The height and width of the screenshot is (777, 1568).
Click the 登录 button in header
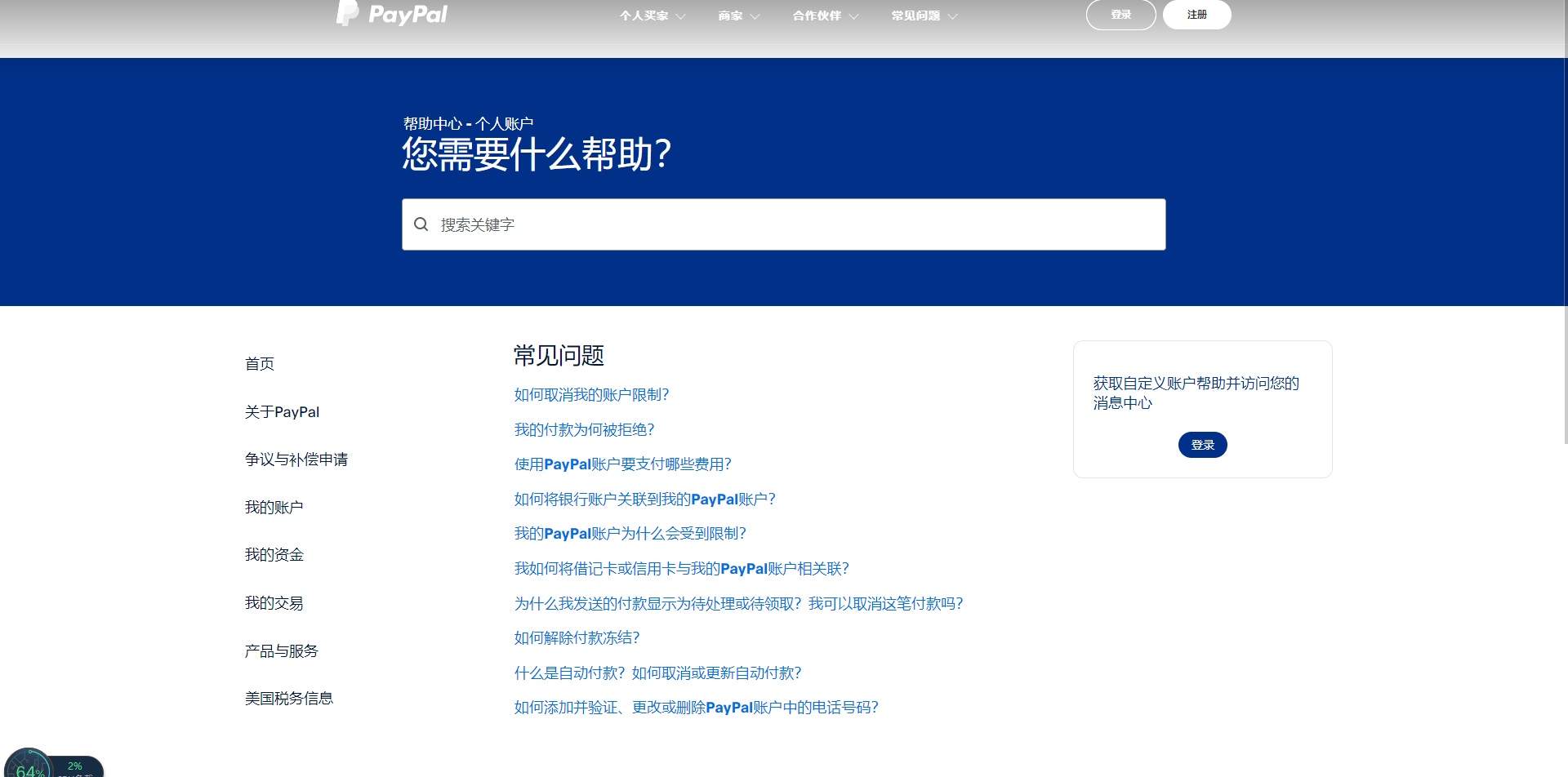tap(1121, 15)
